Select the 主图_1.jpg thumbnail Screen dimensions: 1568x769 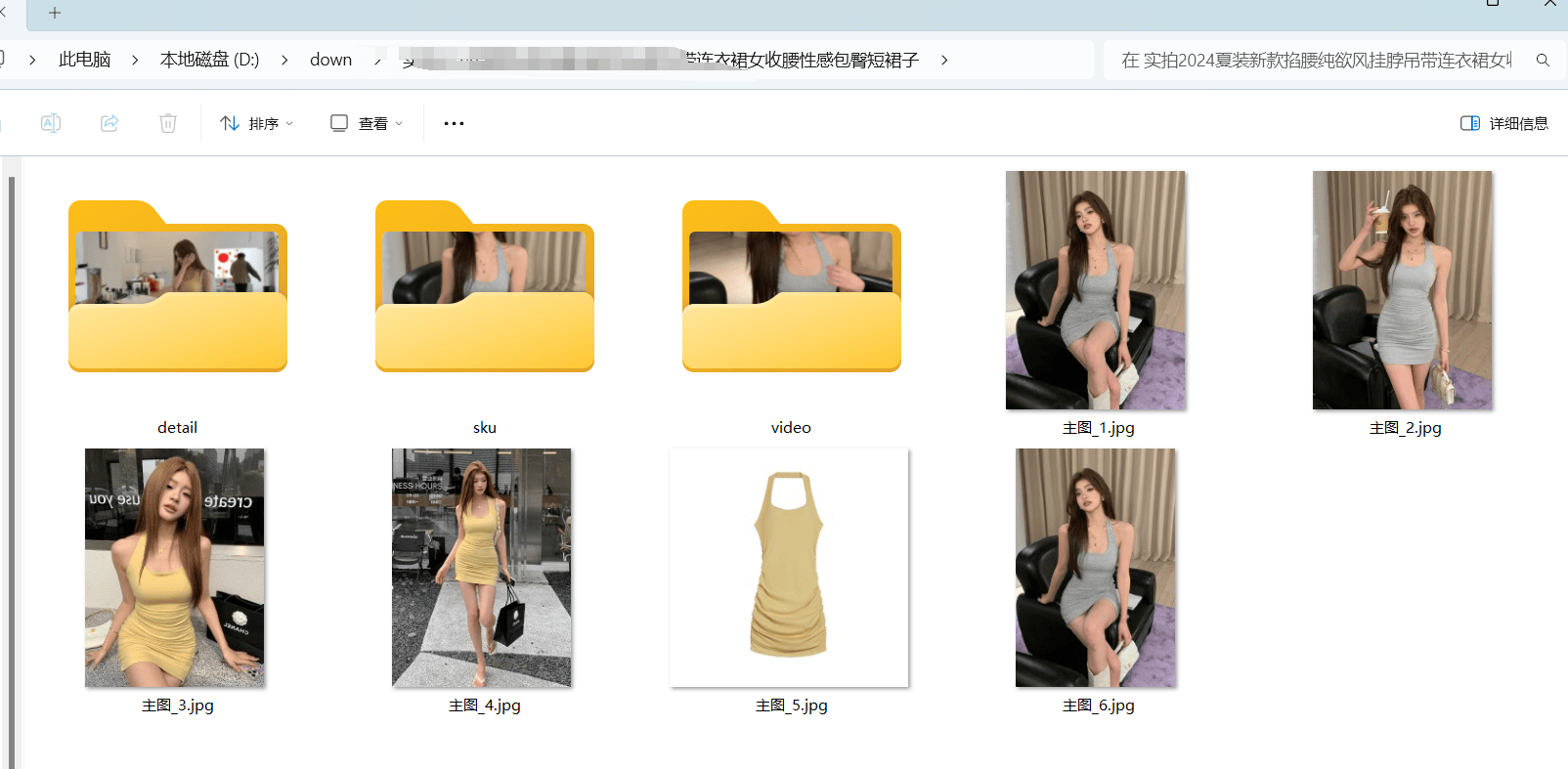1096,290
